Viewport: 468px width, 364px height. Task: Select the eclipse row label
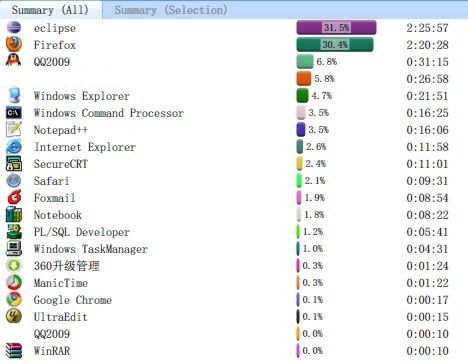tap(55, 28)
